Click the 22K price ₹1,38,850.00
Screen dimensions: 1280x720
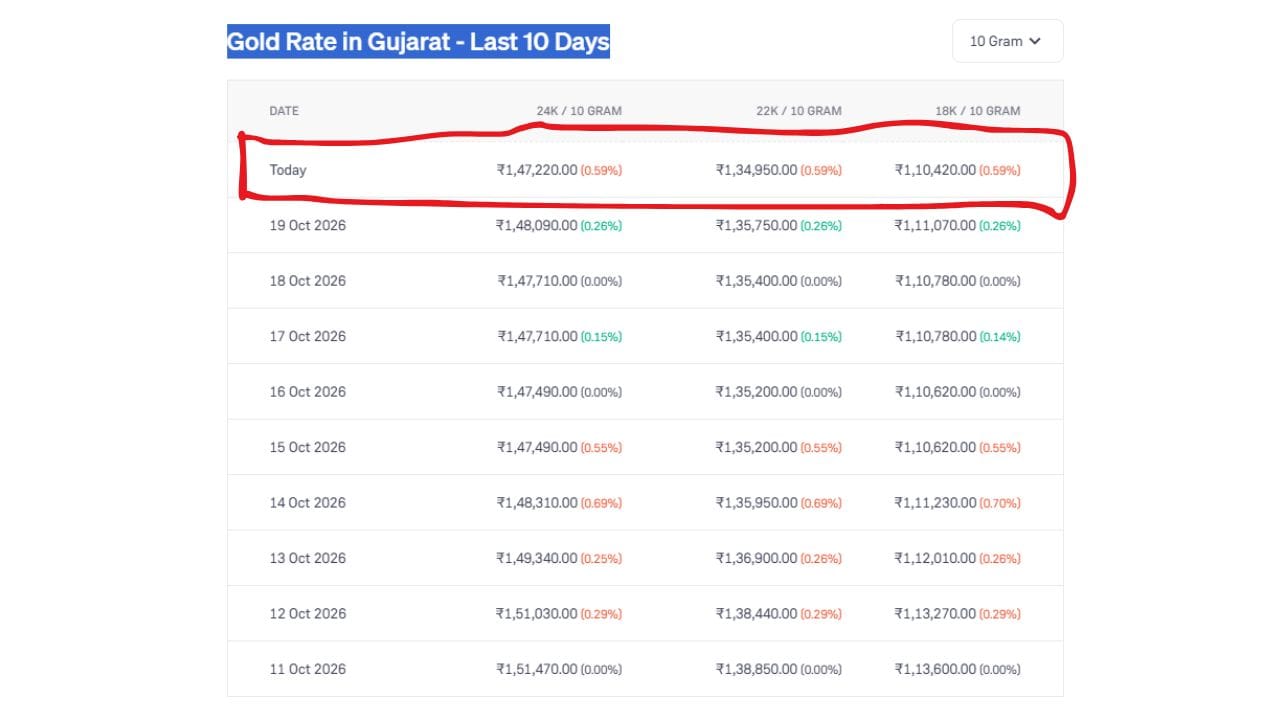757,669
